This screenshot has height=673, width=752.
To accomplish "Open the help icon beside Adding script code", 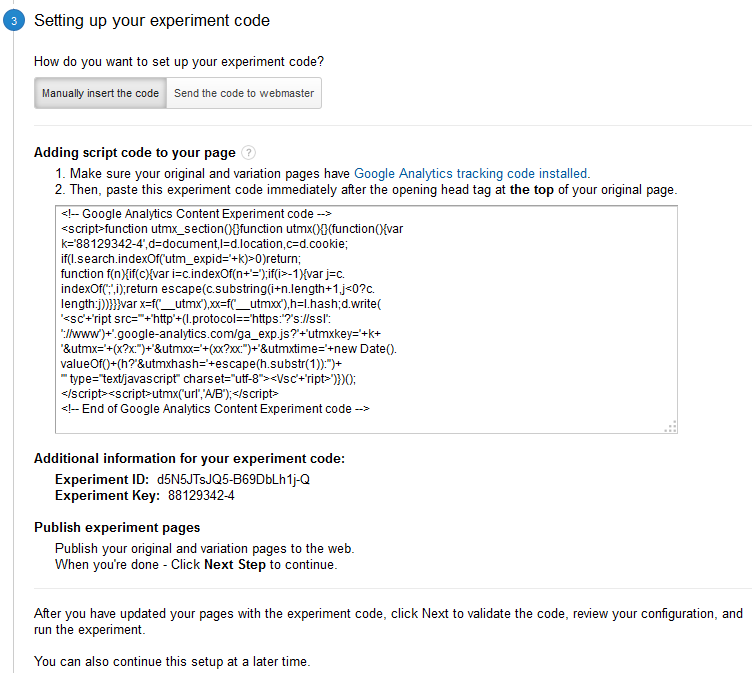I will coord(248,153).
